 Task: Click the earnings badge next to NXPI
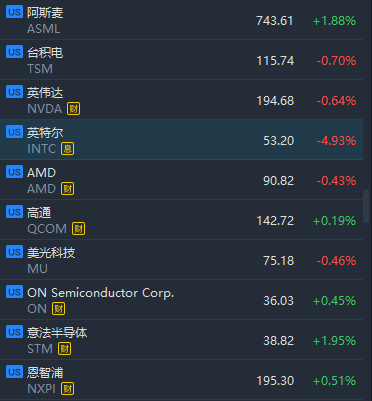click(67, 389)
